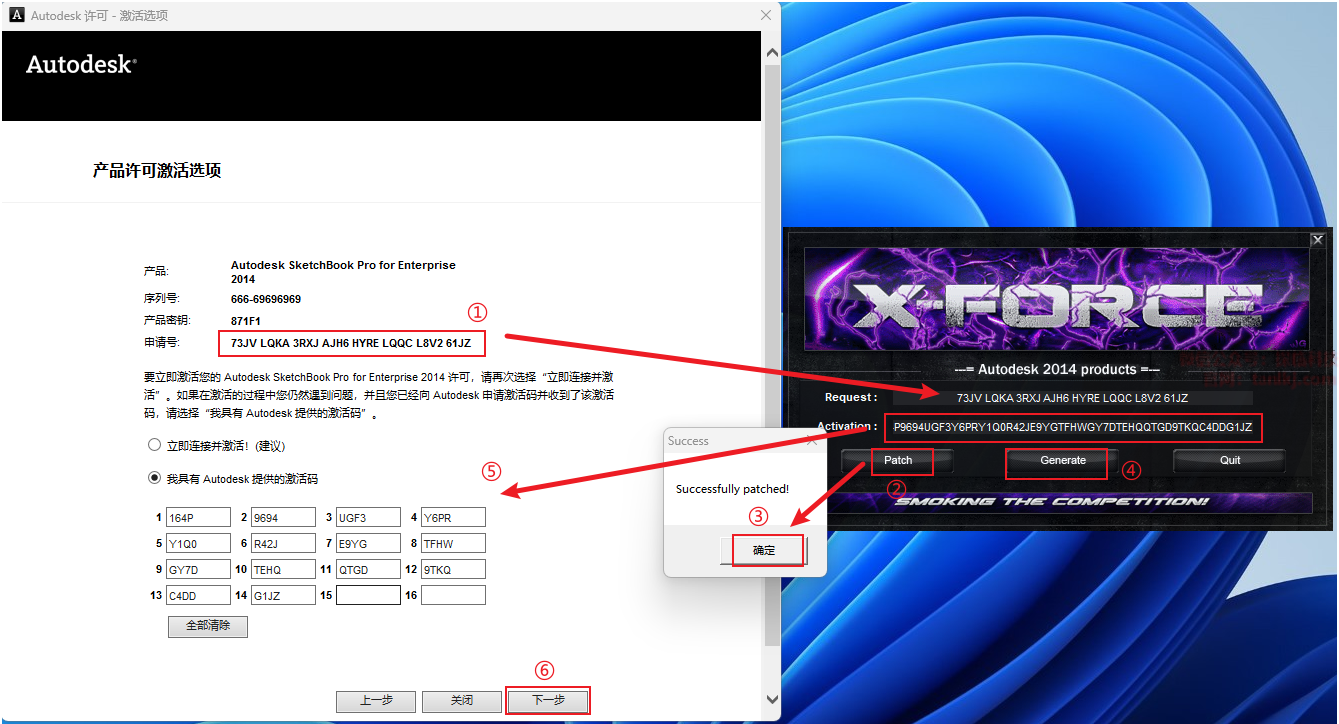Click the scroll-up arrow of Autodesk window
This screenshot has width=1339, height=724.
771,53
